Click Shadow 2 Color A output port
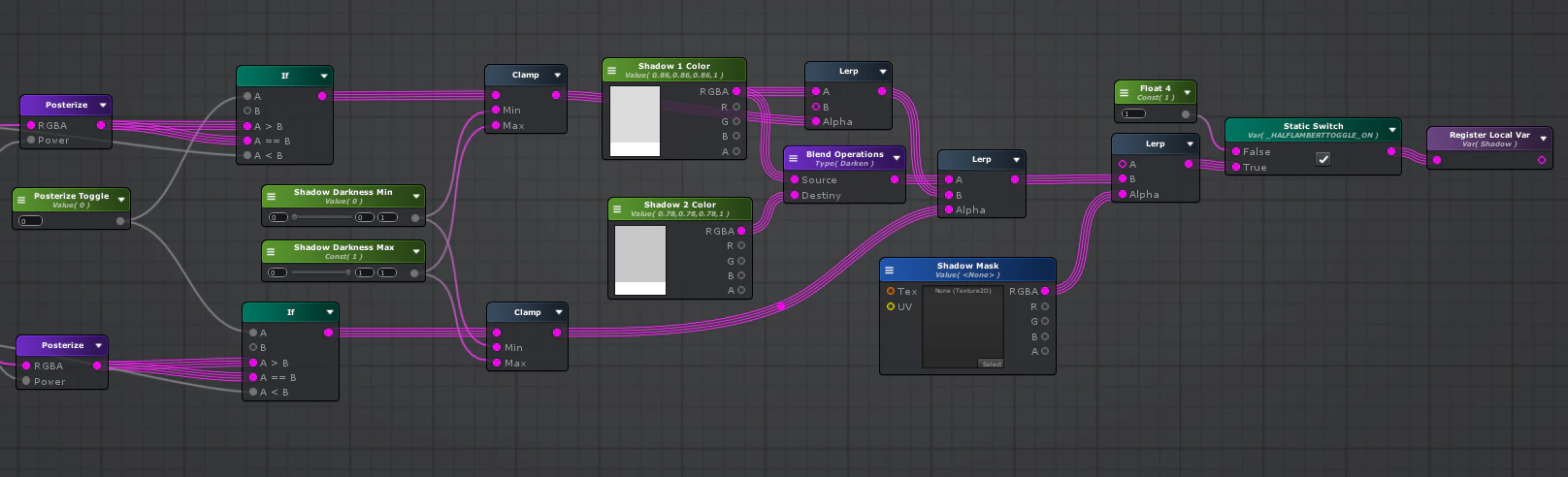Image resolution: width=1568 pixels, height=477 pixels. 741,290
